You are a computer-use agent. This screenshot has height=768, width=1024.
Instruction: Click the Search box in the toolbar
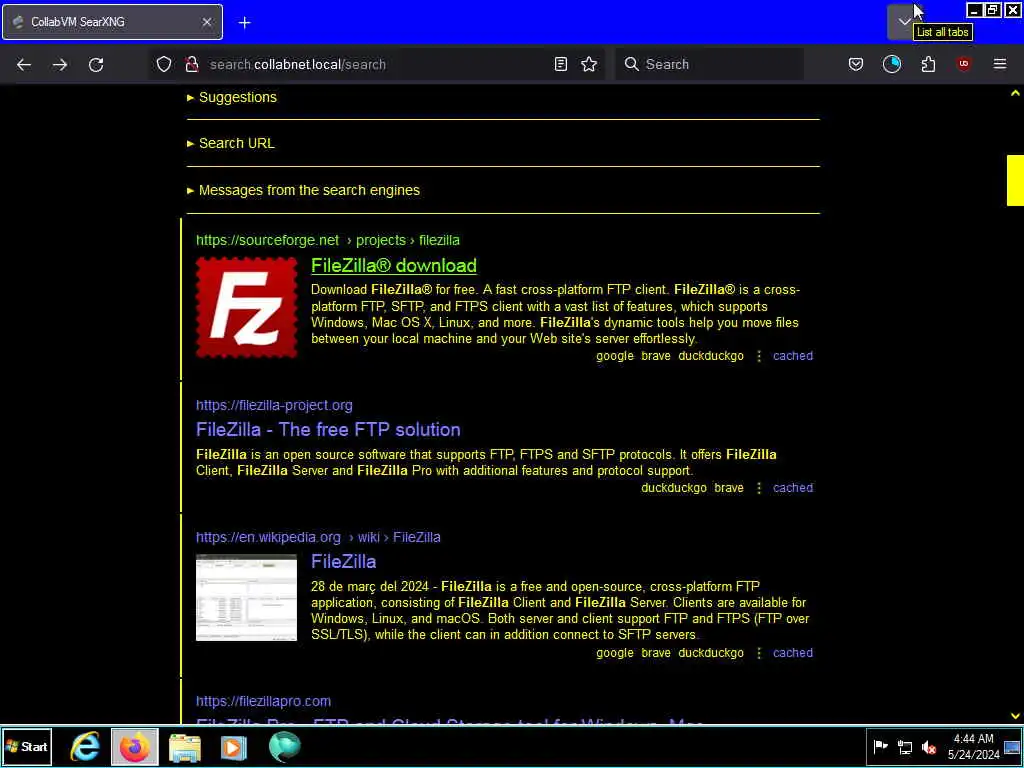click(x=709, y=64)
